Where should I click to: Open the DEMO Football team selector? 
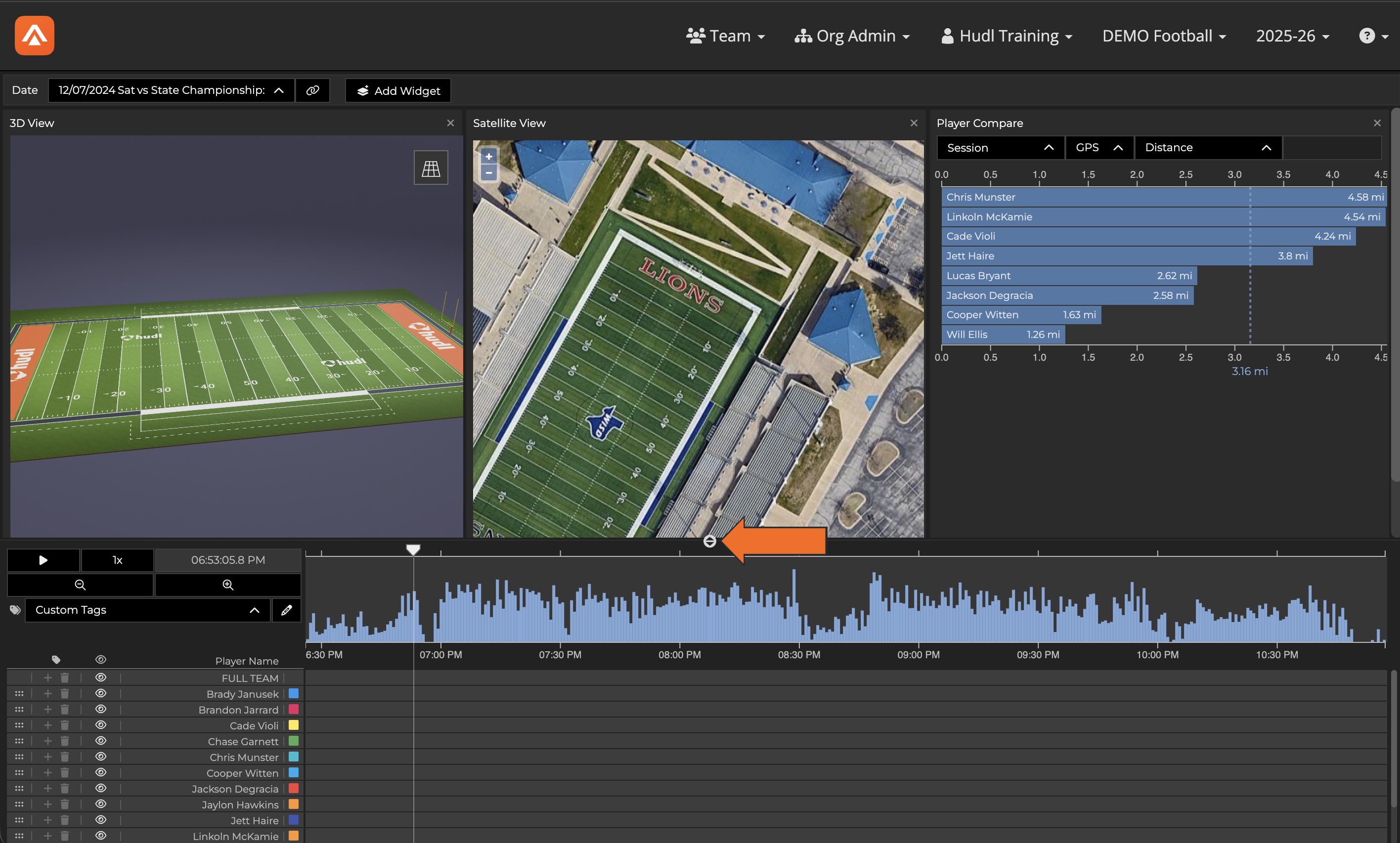coord(1164,36)
